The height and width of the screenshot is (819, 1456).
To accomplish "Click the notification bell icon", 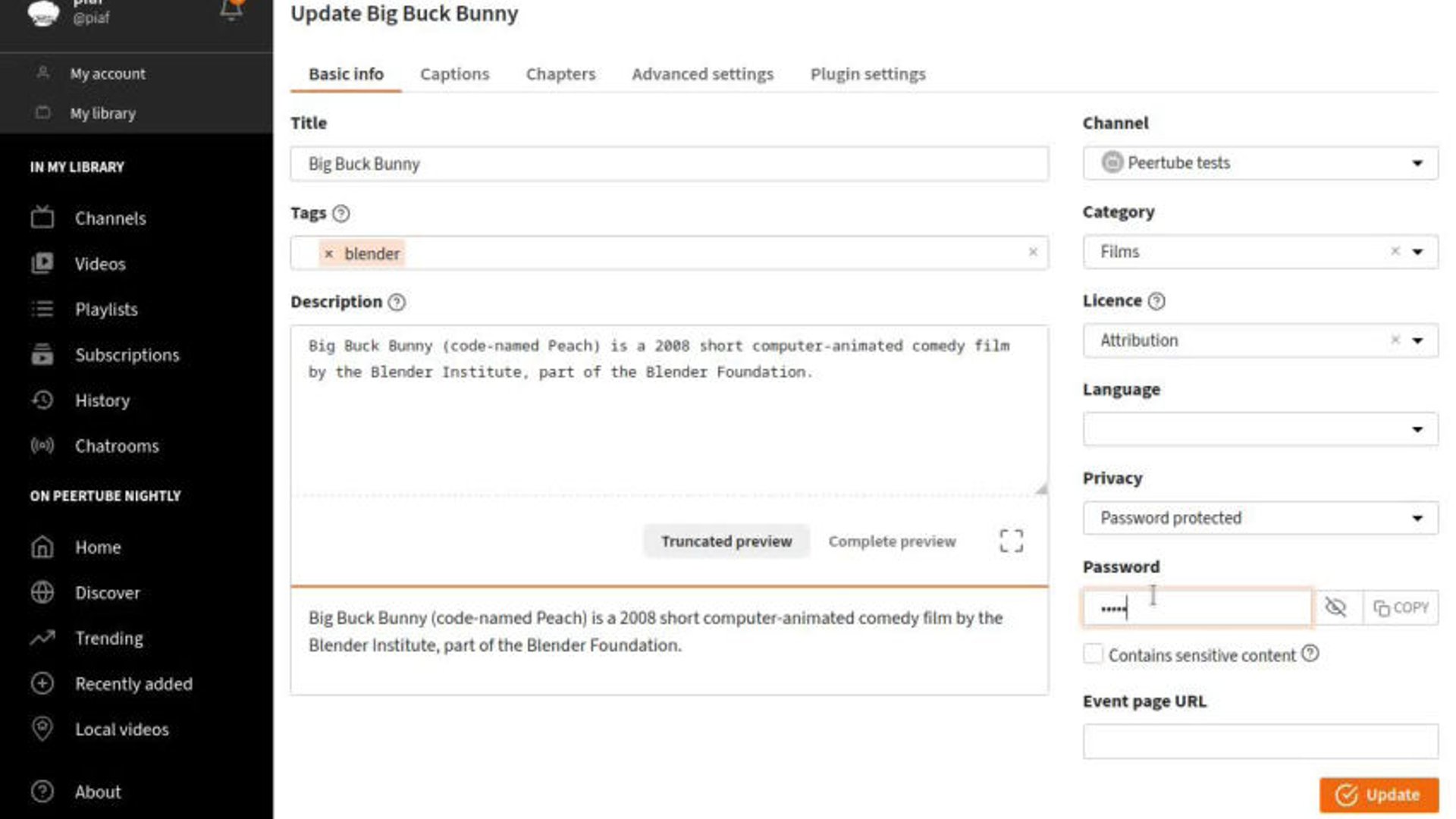I will (x=231, y=10).
